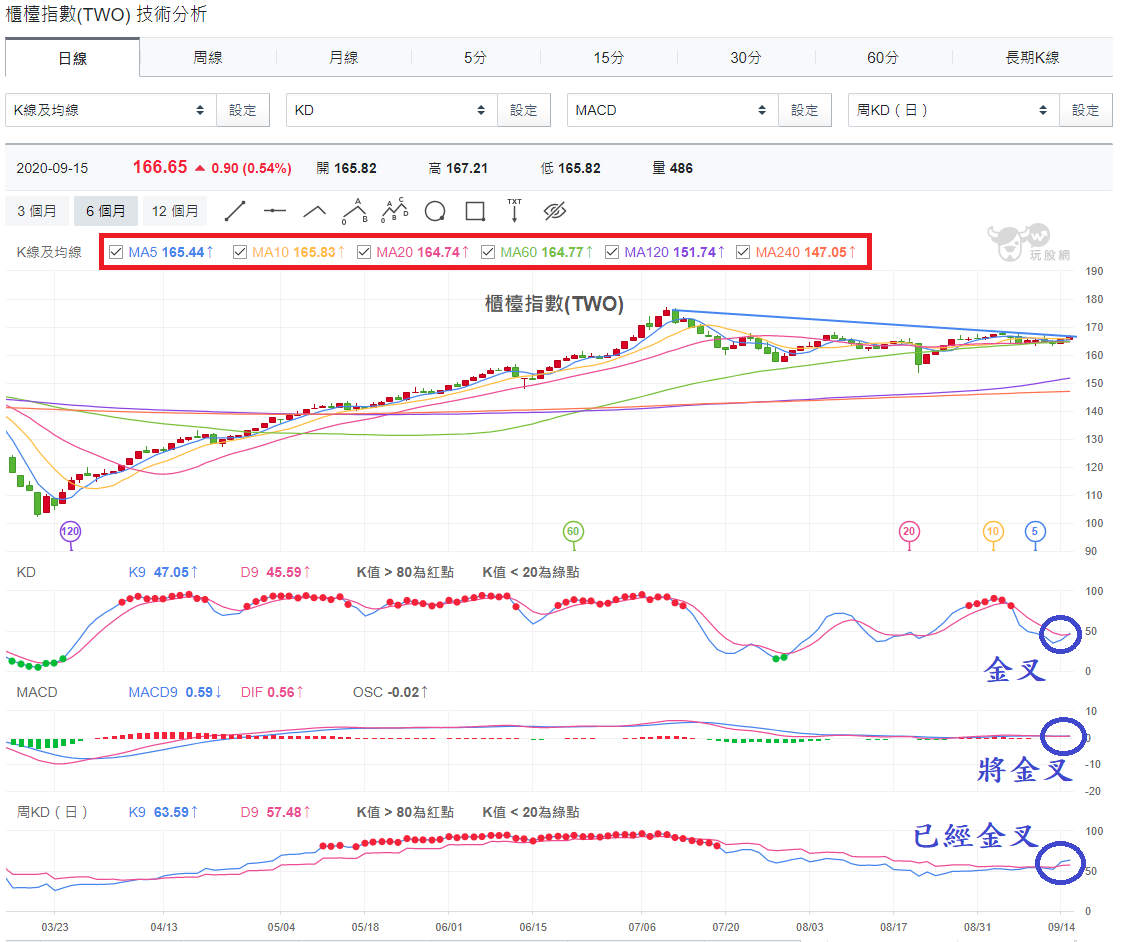Click the OSC -0.02 value
This screenshot has height=942, width=1123.
tap(390, 692)
